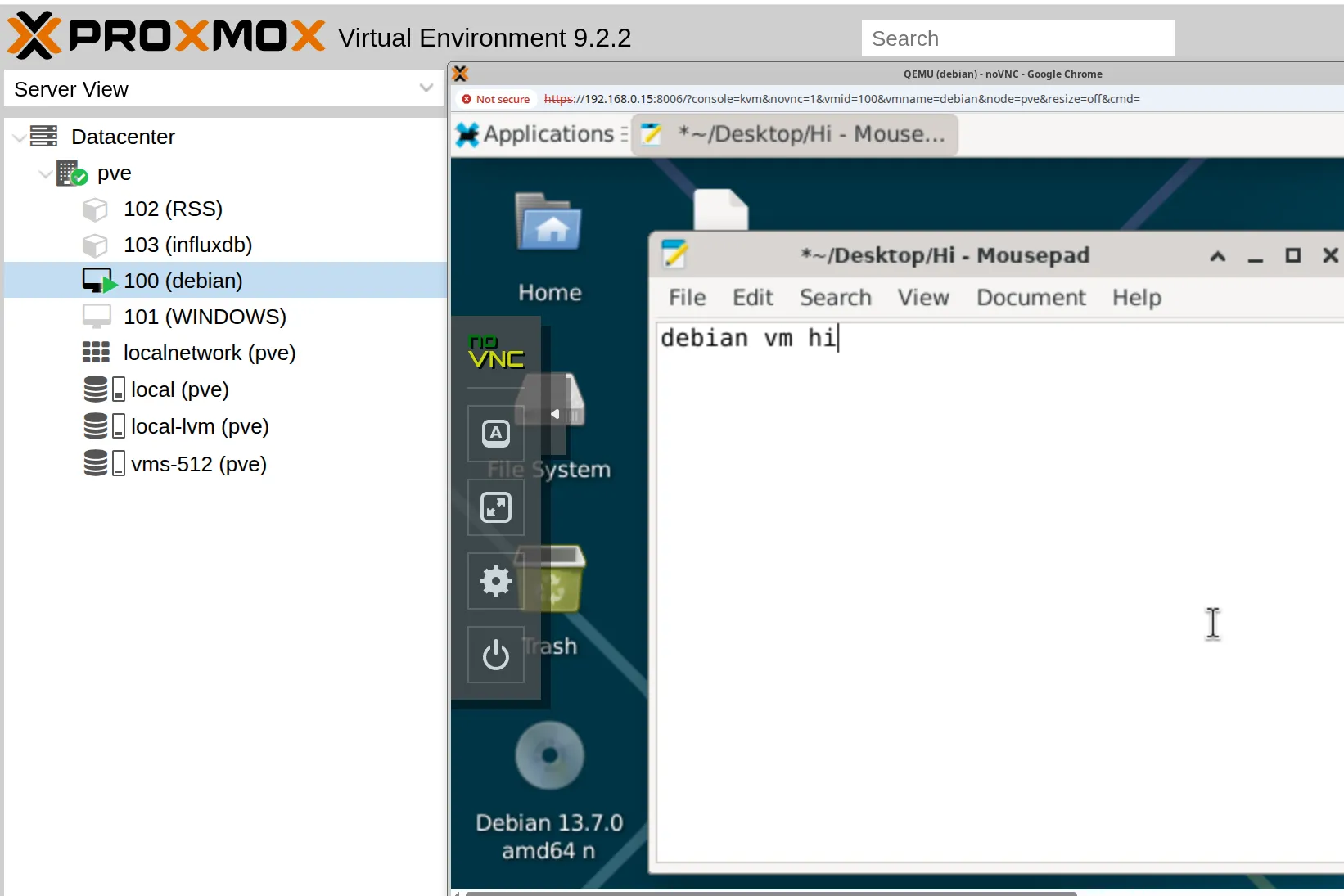The width and height of the screenshot is (1344, 896).
Task: Collapse the noVNC control bar handle
Action: pos(555,414)
